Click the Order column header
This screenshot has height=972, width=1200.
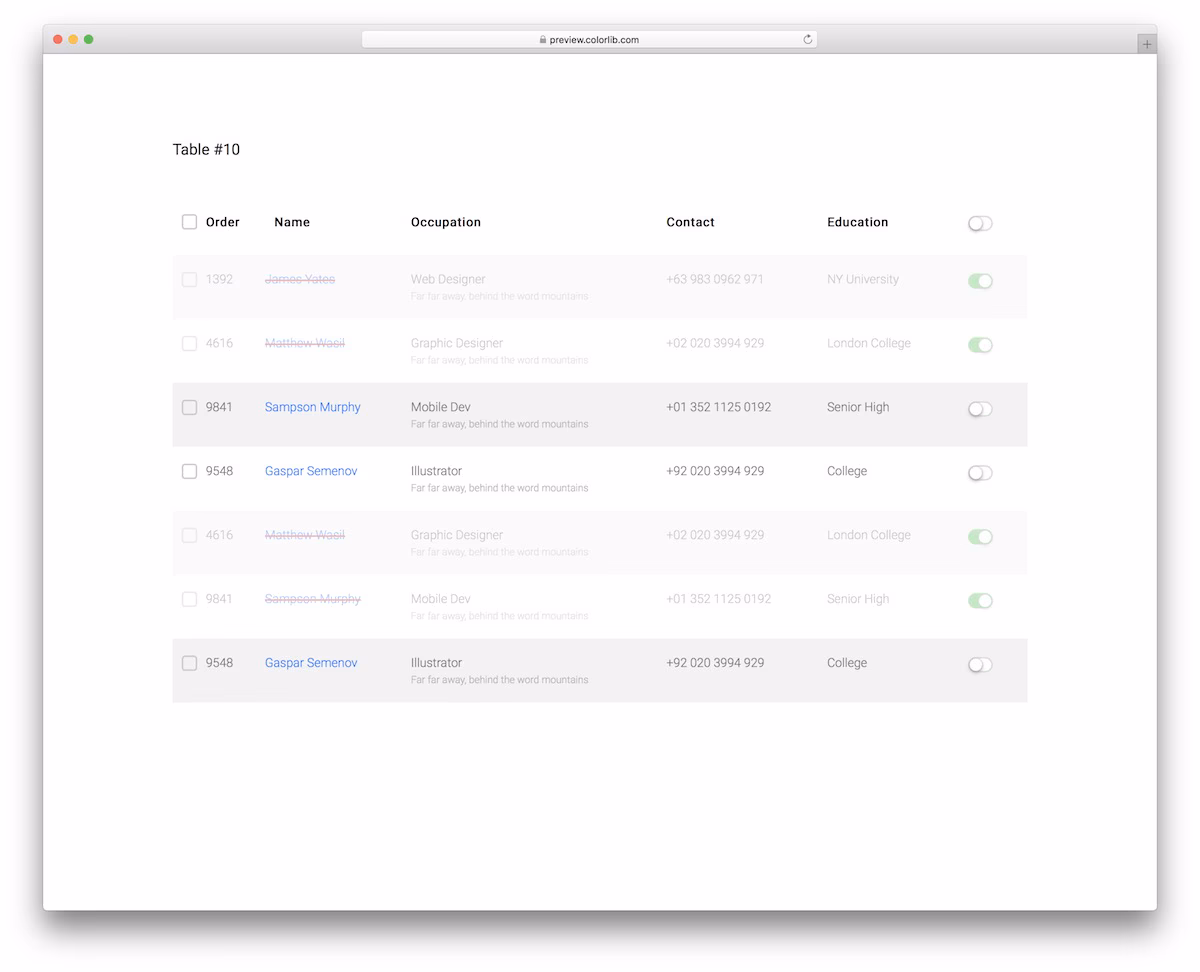click(x=223, y=222)
